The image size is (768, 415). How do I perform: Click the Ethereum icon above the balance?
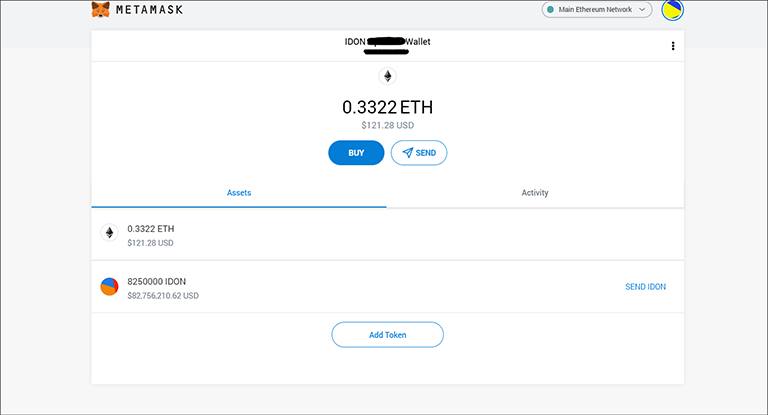click(387, 76)
